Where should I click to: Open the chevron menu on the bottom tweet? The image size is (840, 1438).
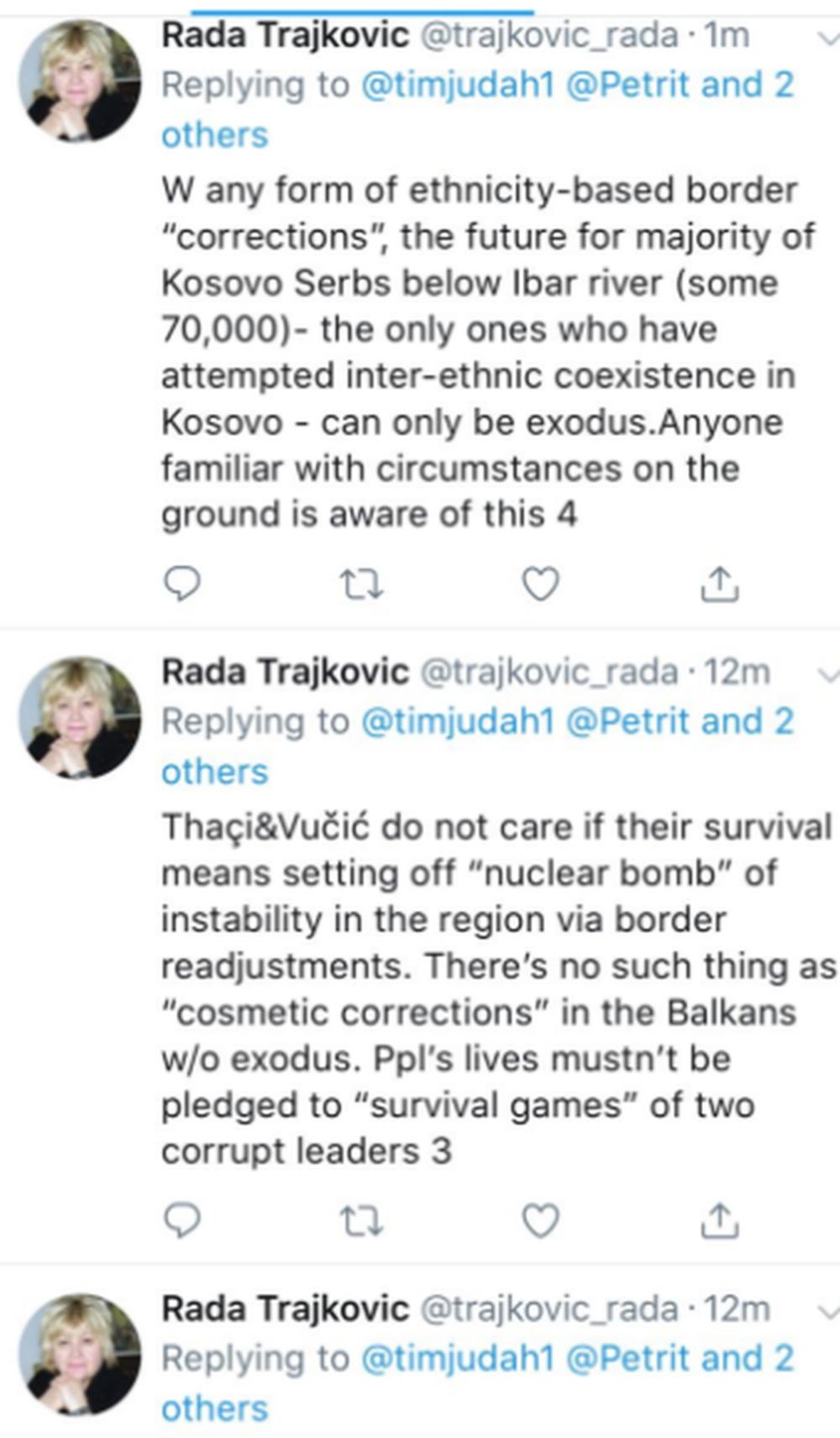[x=827, y=1311]
